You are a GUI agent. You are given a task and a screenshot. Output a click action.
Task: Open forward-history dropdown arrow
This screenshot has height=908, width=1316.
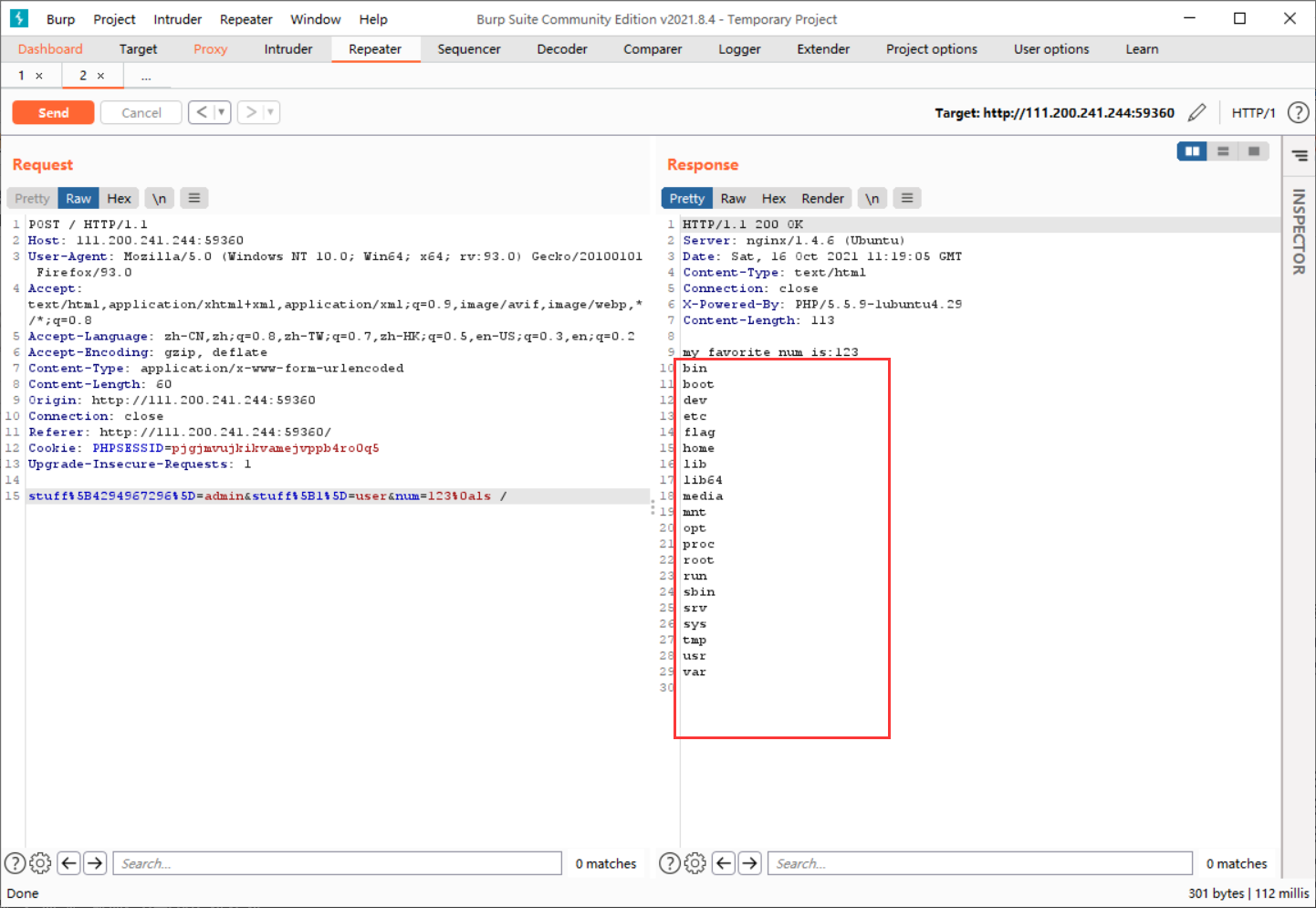click(x=271, y=112)
